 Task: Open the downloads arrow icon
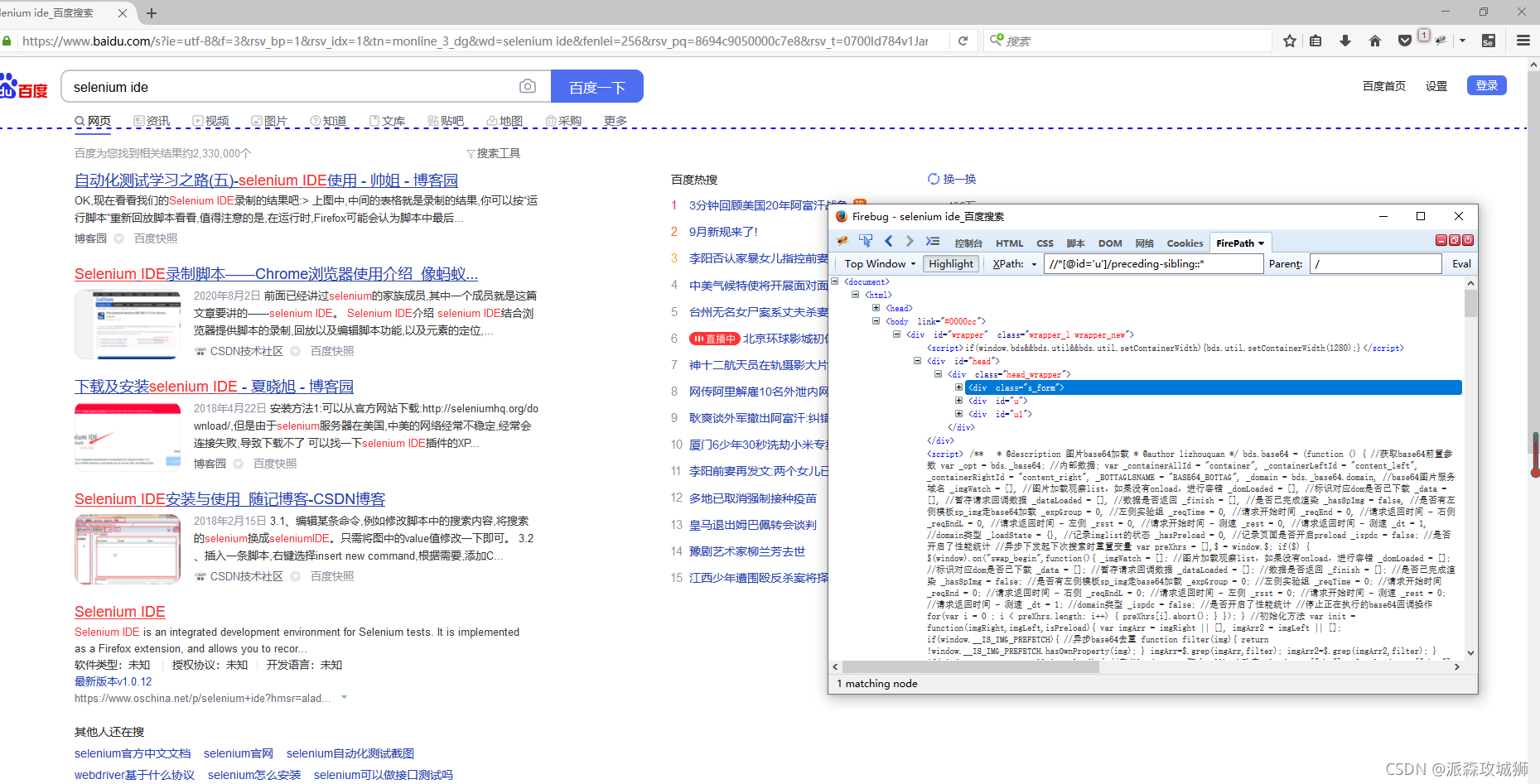[x=1344, y=41]
